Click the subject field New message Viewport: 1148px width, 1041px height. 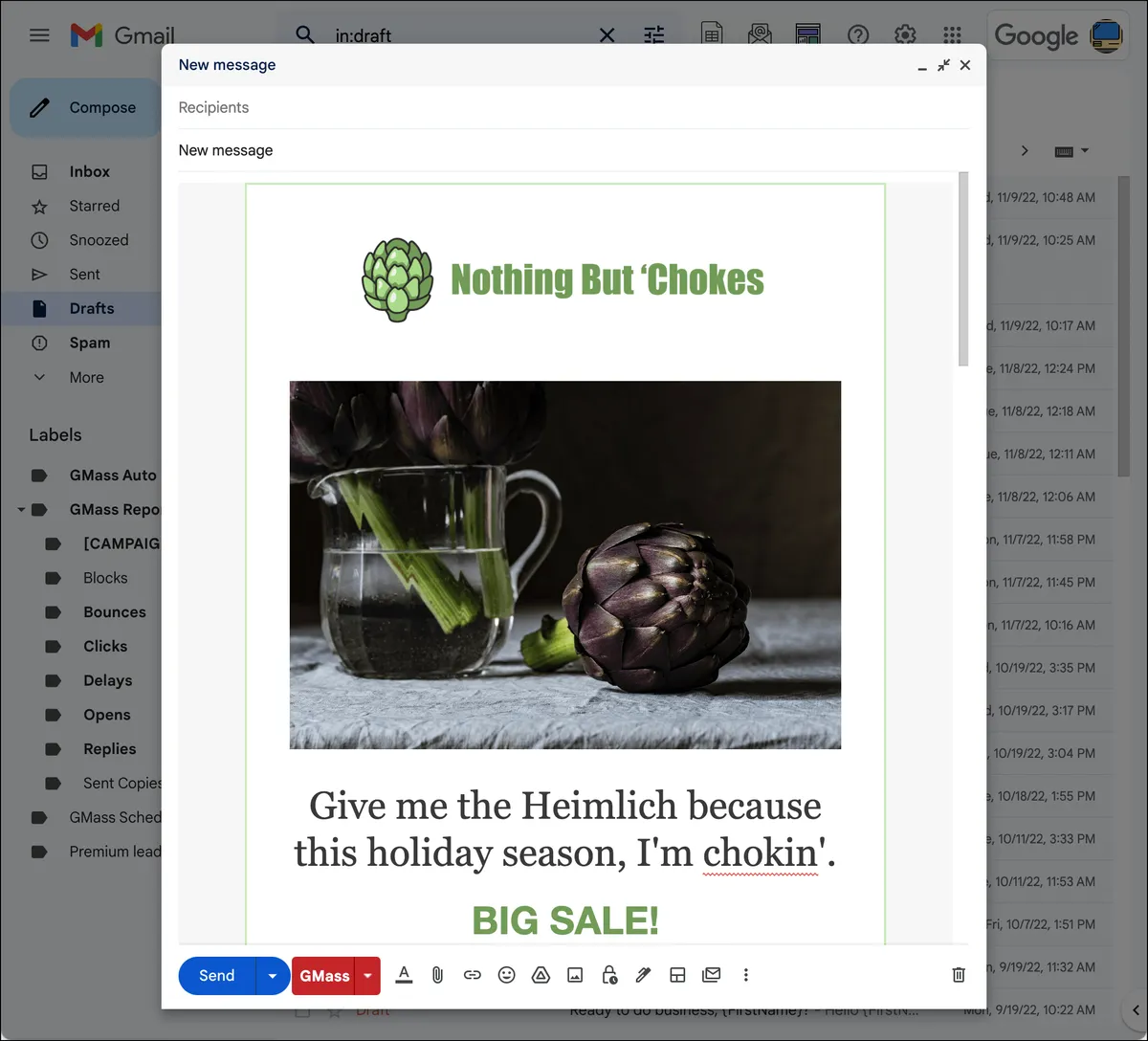click(x=573, y=150)
